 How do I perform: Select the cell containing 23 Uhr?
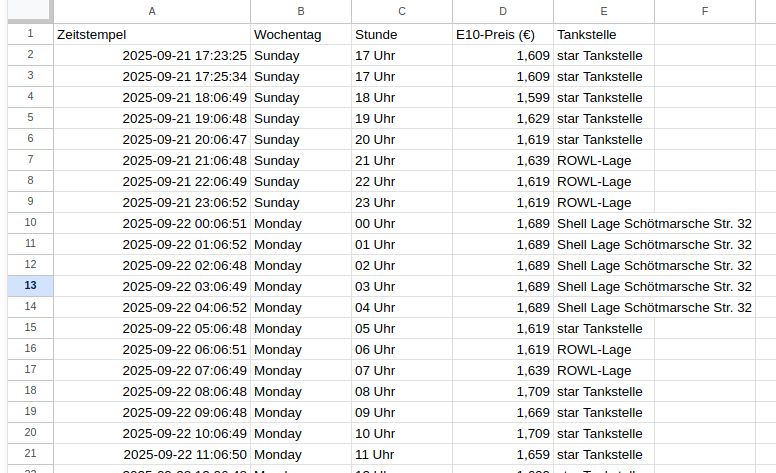[x=402, y=202]
